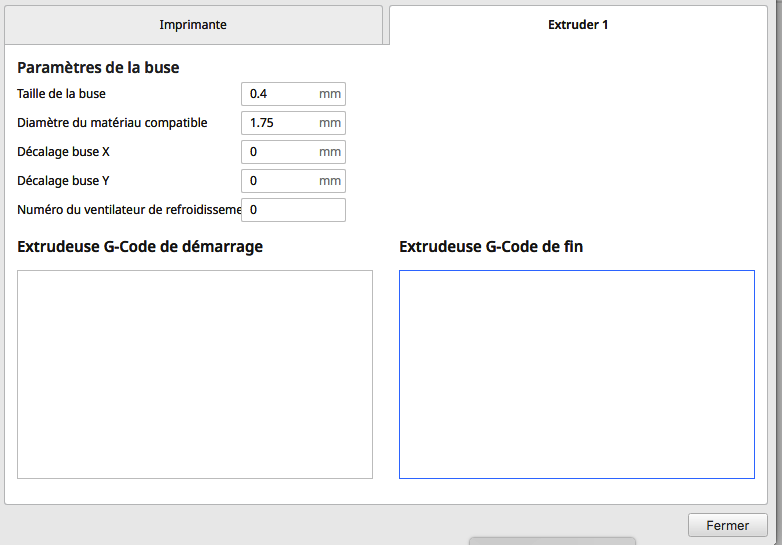Click the cooling fan number field
The image size is (782, 545).
click(293, 209)
